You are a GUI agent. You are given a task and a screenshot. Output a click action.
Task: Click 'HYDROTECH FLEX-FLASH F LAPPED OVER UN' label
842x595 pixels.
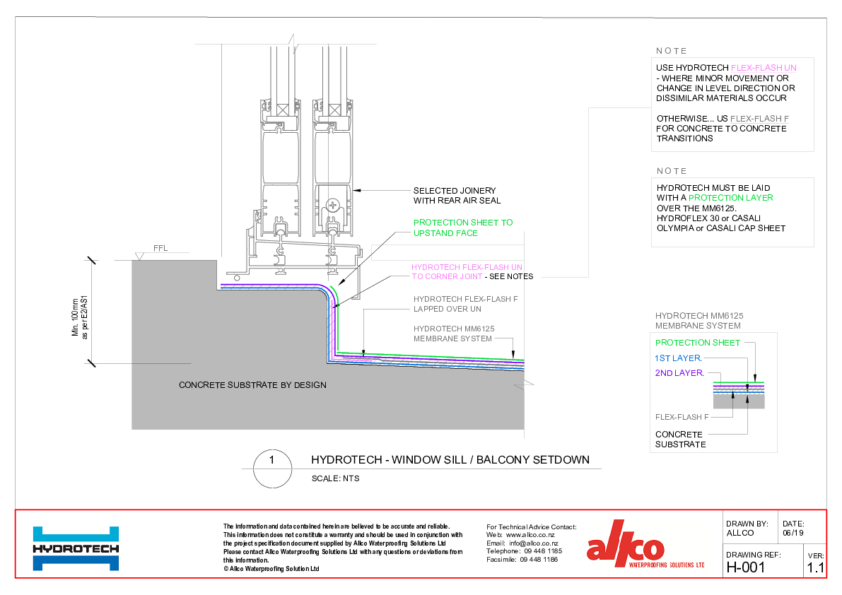click(x=465, y=304)
